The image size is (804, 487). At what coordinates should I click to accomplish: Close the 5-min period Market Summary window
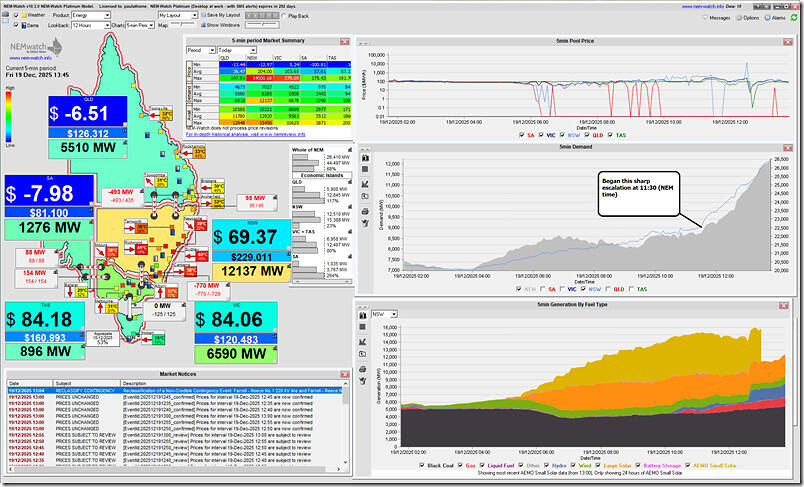pyautogui.click(x=345, y=41)
